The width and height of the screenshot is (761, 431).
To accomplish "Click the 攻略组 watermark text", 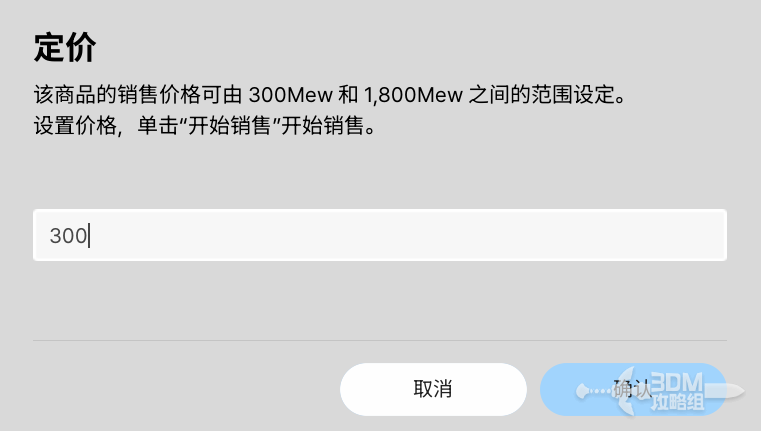I will [x=677, y=403].
